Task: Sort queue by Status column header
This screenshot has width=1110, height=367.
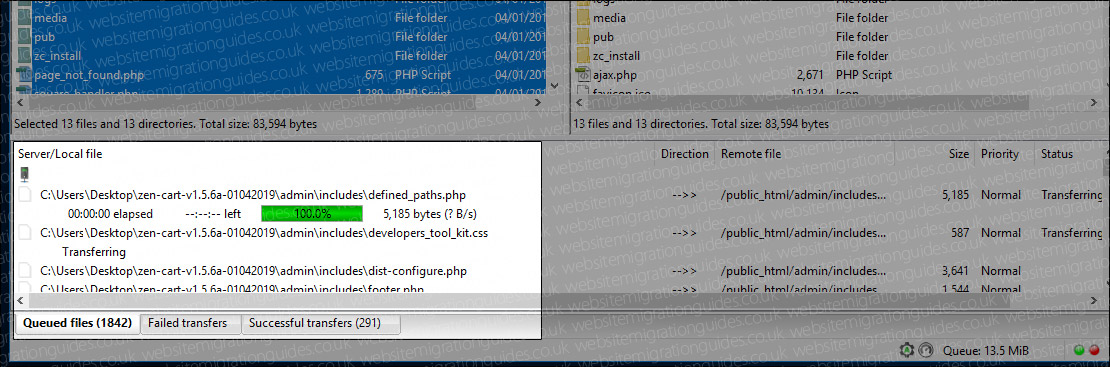Action: (x=1056, y=154)
